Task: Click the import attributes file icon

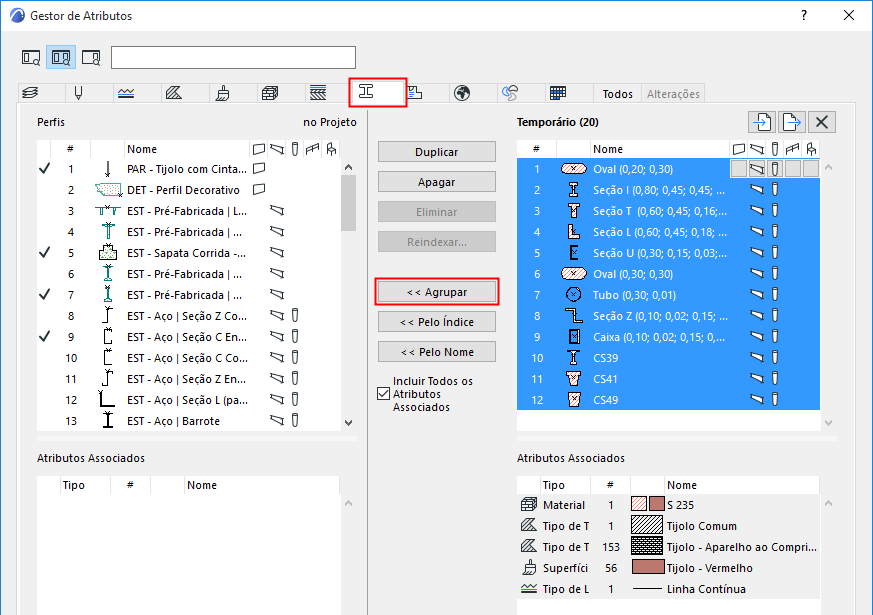Action: point(762,122)
